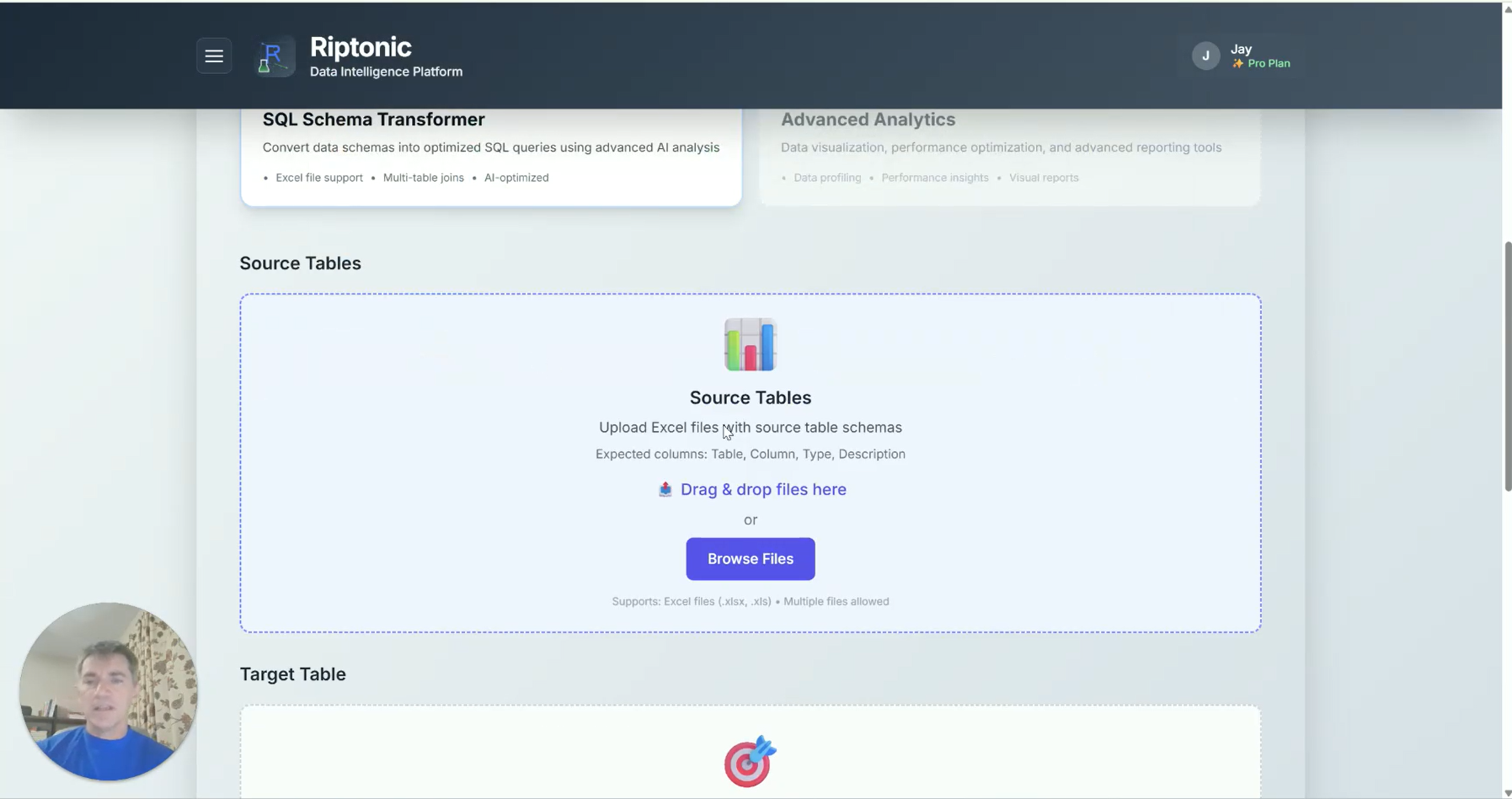Screen dimensions: 1512x799
Task: Click the Supports Excel files note
Action: tap(750, 601)
